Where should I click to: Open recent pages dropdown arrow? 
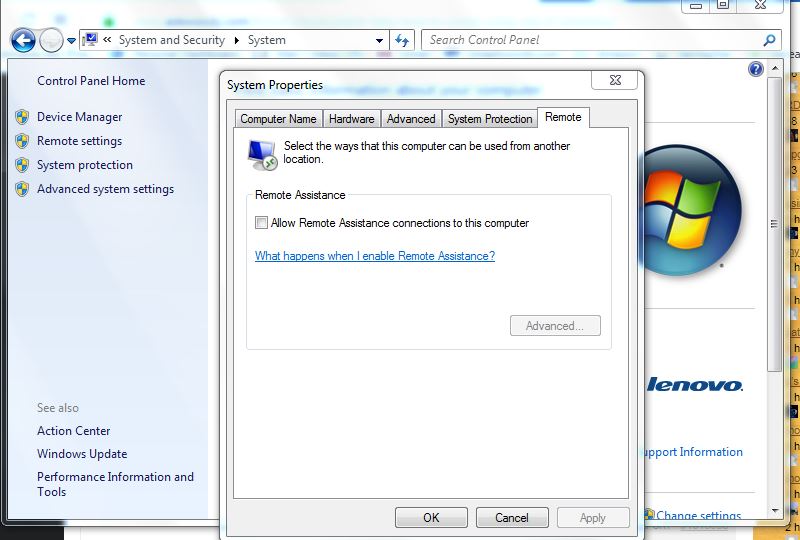(x=71, y=41)
